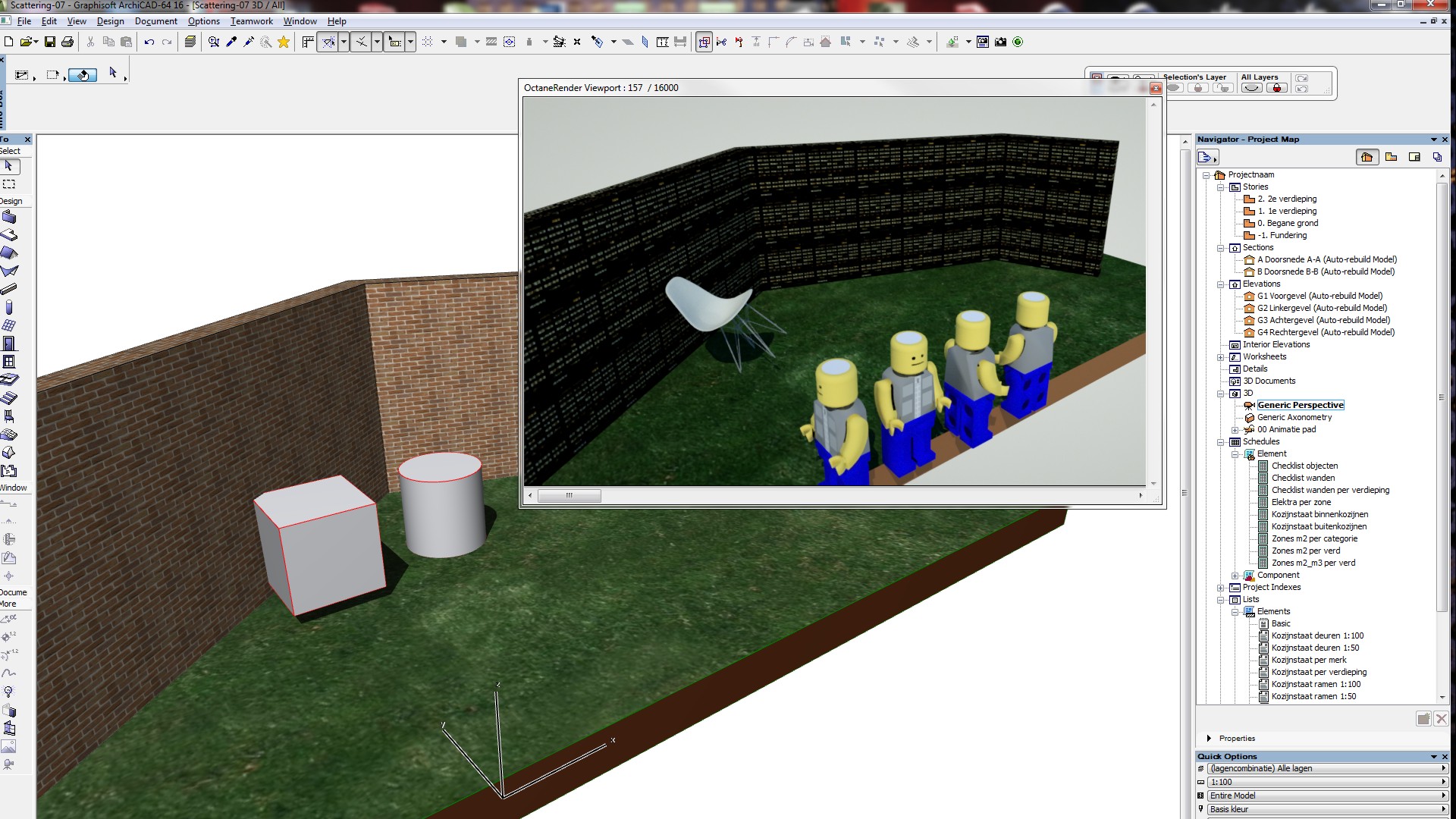Click the Save floppy disk icon
The height and width of the screenshot is (819, 1456).
50,42
